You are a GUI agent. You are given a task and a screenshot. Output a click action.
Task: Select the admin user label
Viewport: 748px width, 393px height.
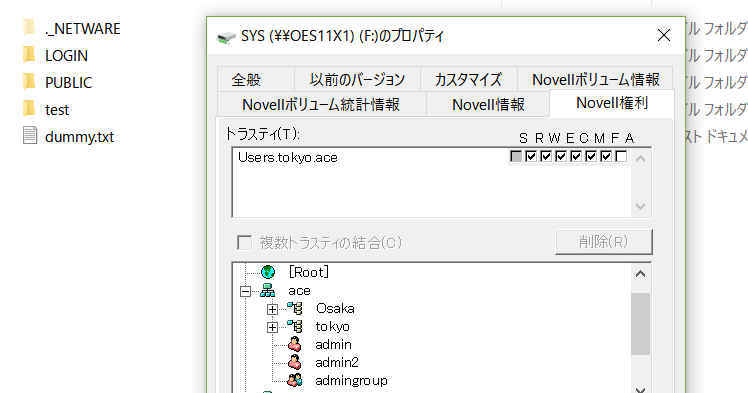(x=333, y=344)
